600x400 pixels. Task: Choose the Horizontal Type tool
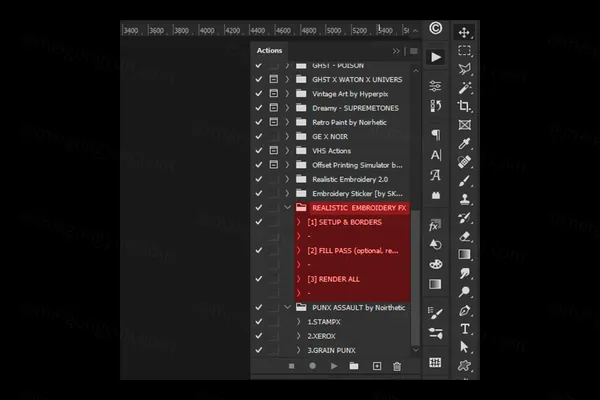pos(465,328)
